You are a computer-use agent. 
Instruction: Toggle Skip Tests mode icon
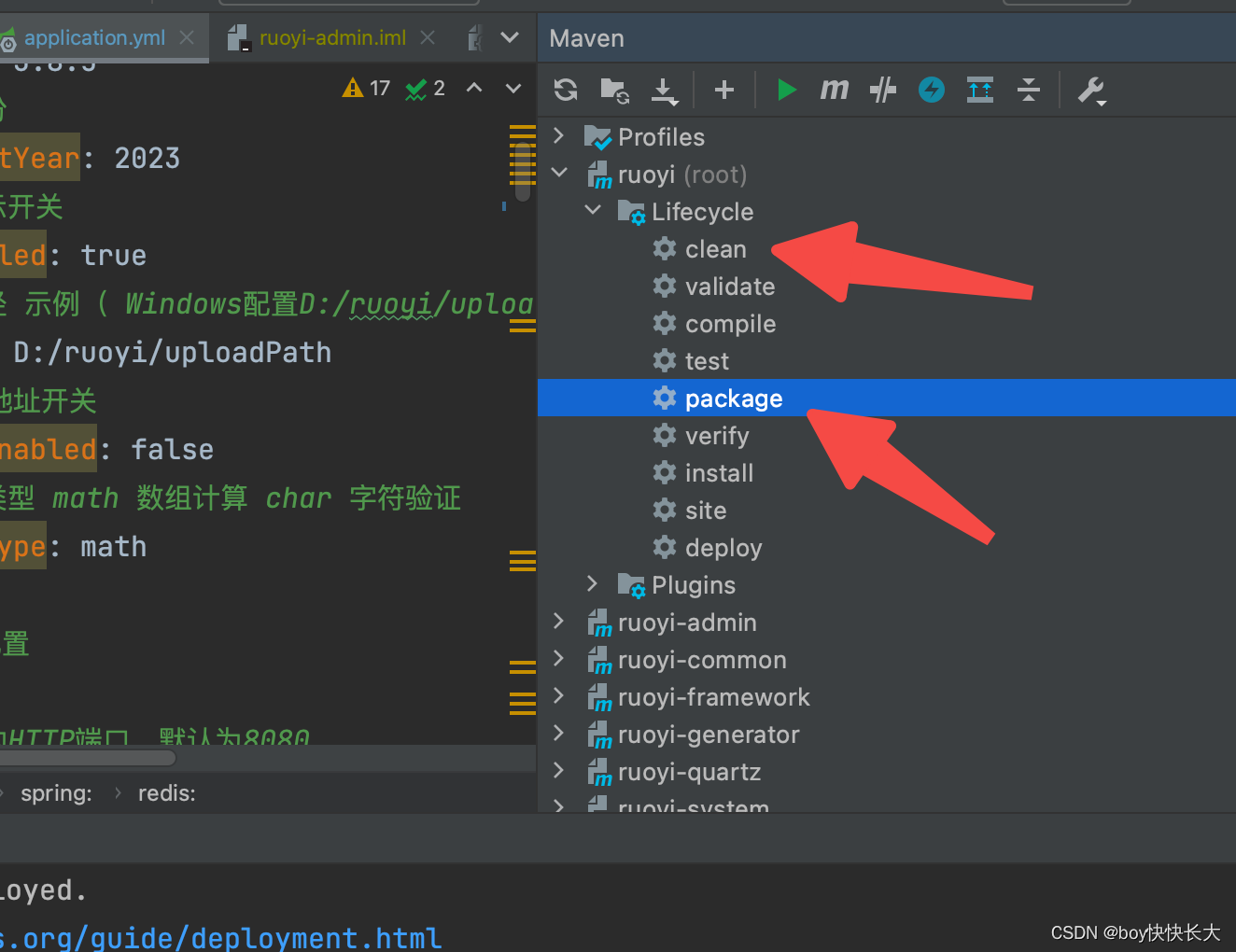coord(883,90)
